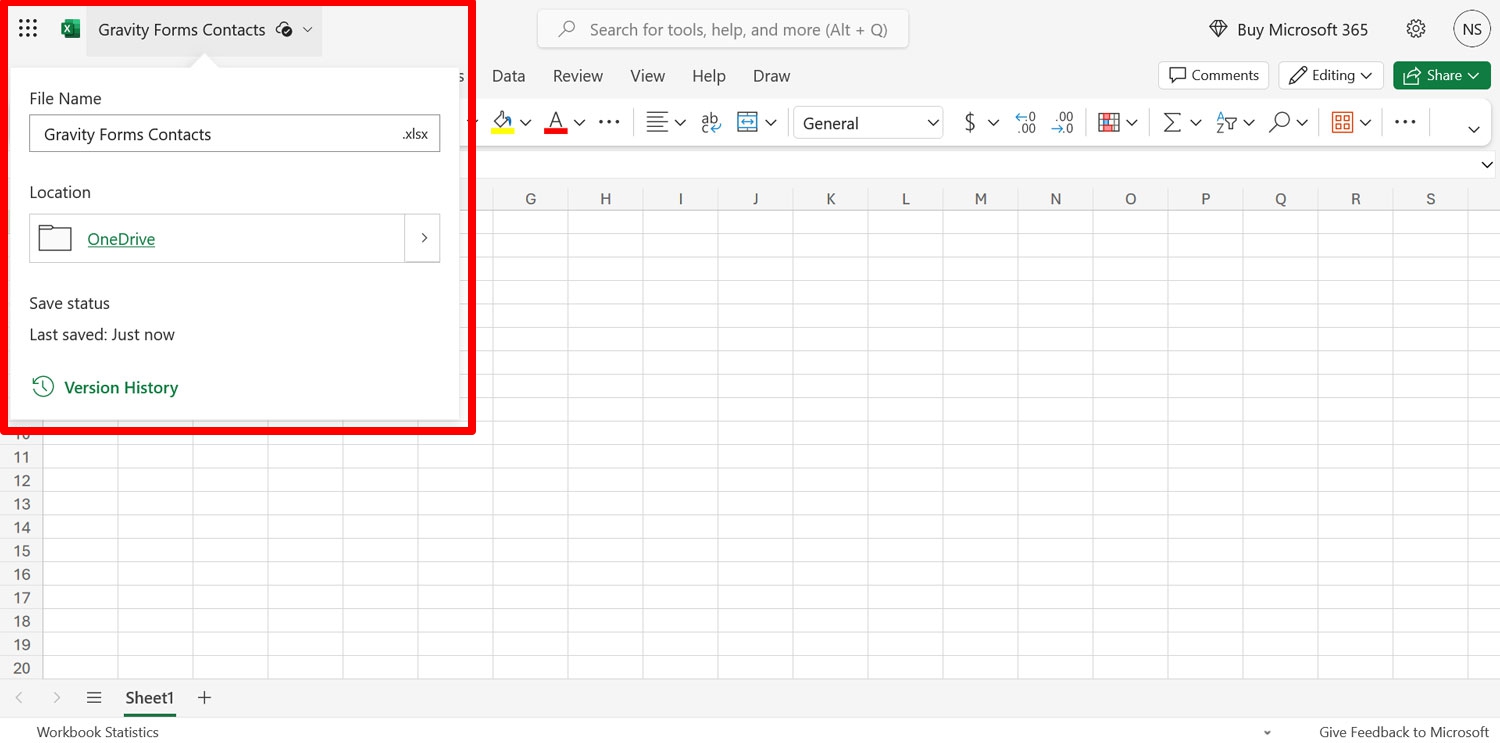This screenshot has height=743, width=1500.
Task: Toggle wrap text
Action: [711, 122]
